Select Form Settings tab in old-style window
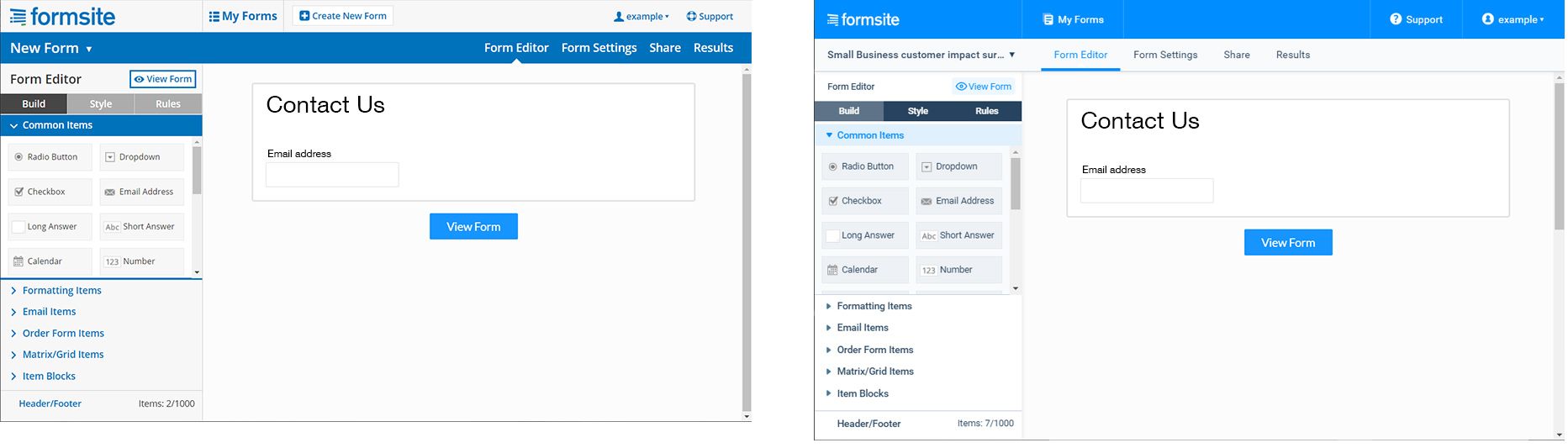Viewport: 1568px width, 448px height. tap(599, 48)
